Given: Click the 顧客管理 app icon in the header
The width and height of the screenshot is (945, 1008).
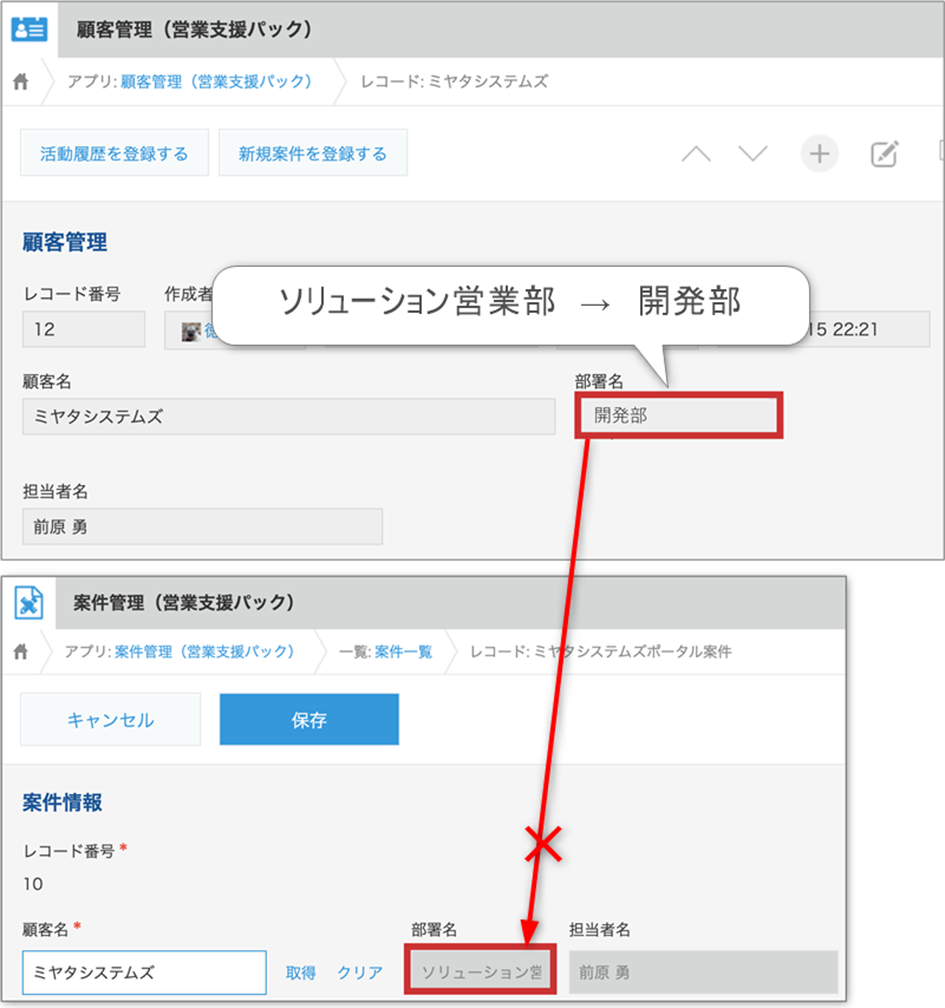Looking at the screenshot, I should pos(29,29).
